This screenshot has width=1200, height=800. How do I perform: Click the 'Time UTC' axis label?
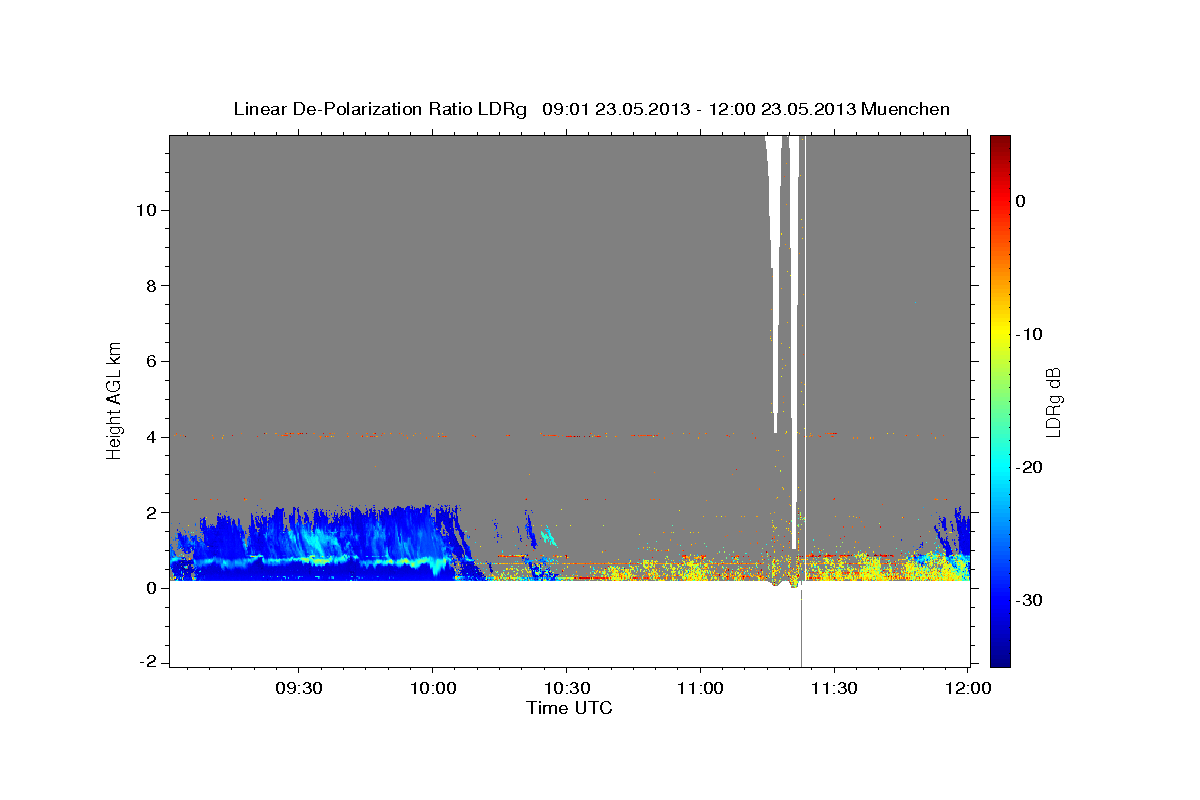click(x=569, y=708)
